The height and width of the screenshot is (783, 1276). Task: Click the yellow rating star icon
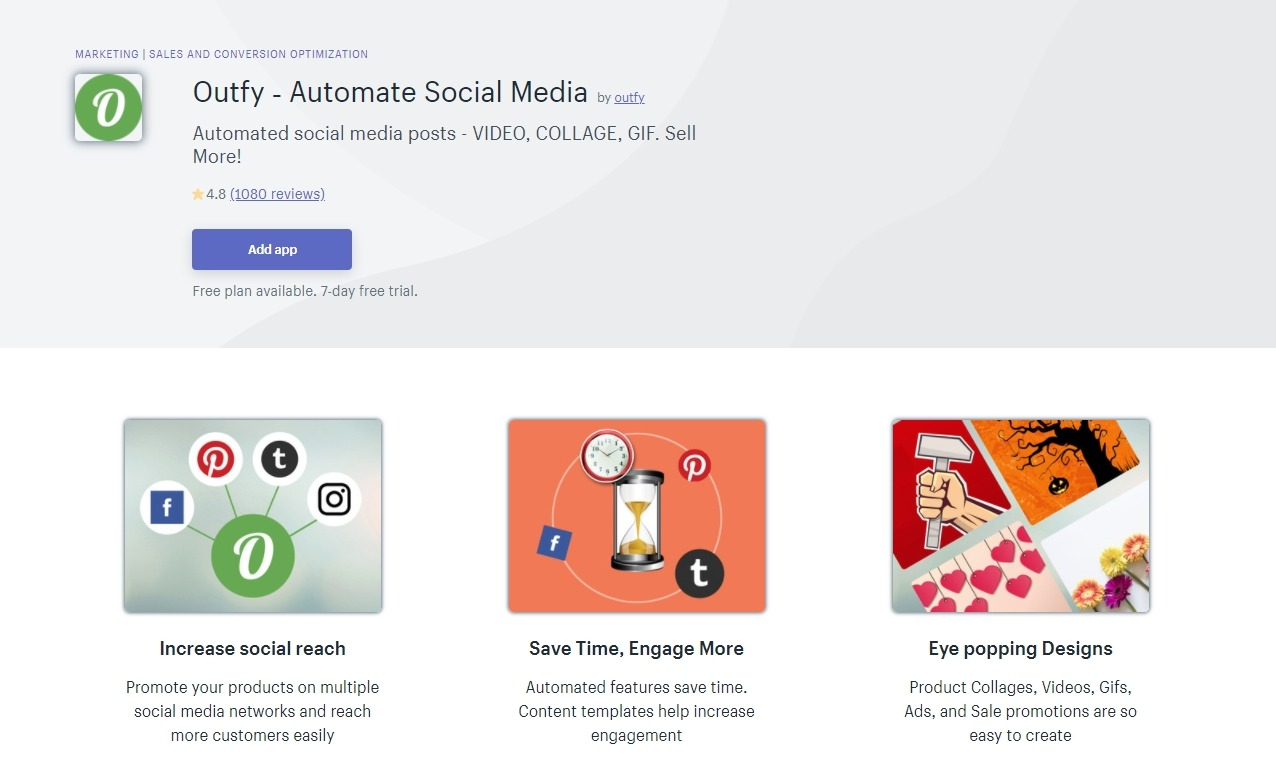coord(198,194)
